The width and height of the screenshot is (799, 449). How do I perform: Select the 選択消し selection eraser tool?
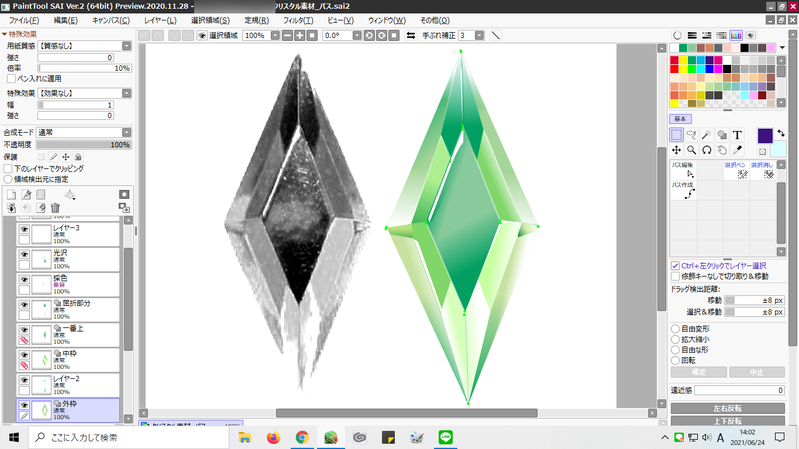tap(762, 170)
